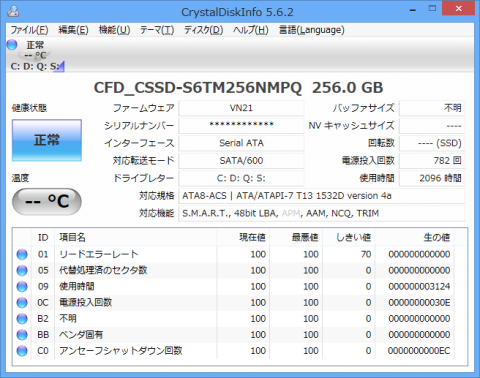
Task: Click the raw value 00000000030E
Action: point(419,302)
